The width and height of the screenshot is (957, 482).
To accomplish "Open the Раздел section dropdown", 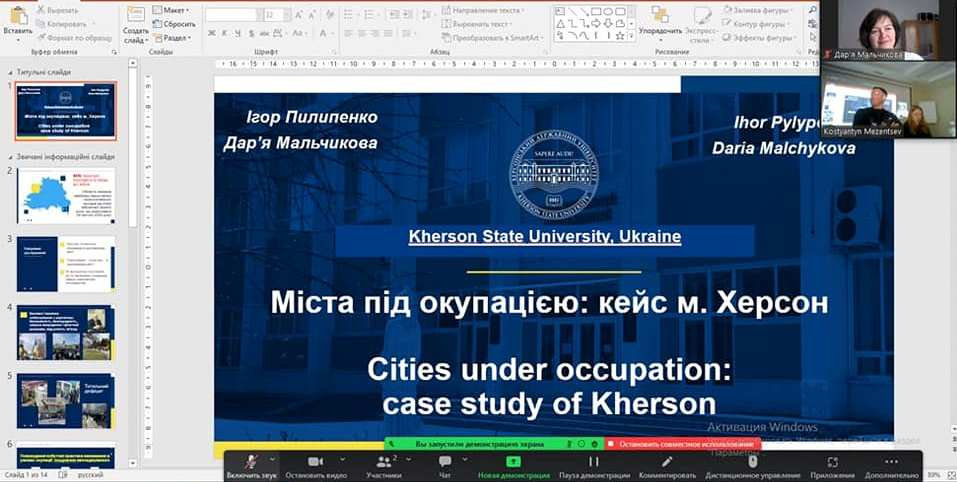I will click(x=172, y=38).
